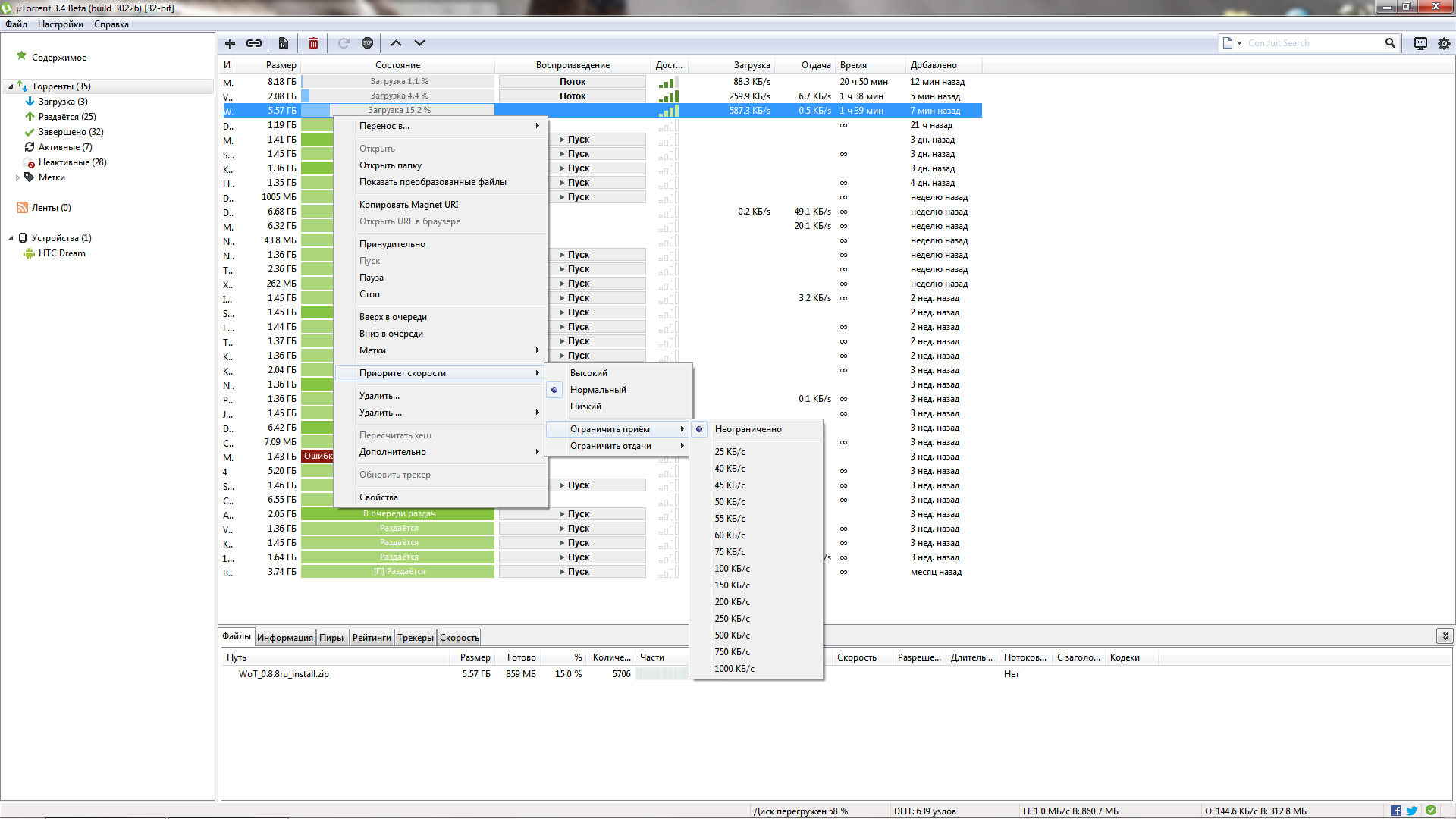
Task: Switch to the Трекеры tab
Action: (416, 638)
